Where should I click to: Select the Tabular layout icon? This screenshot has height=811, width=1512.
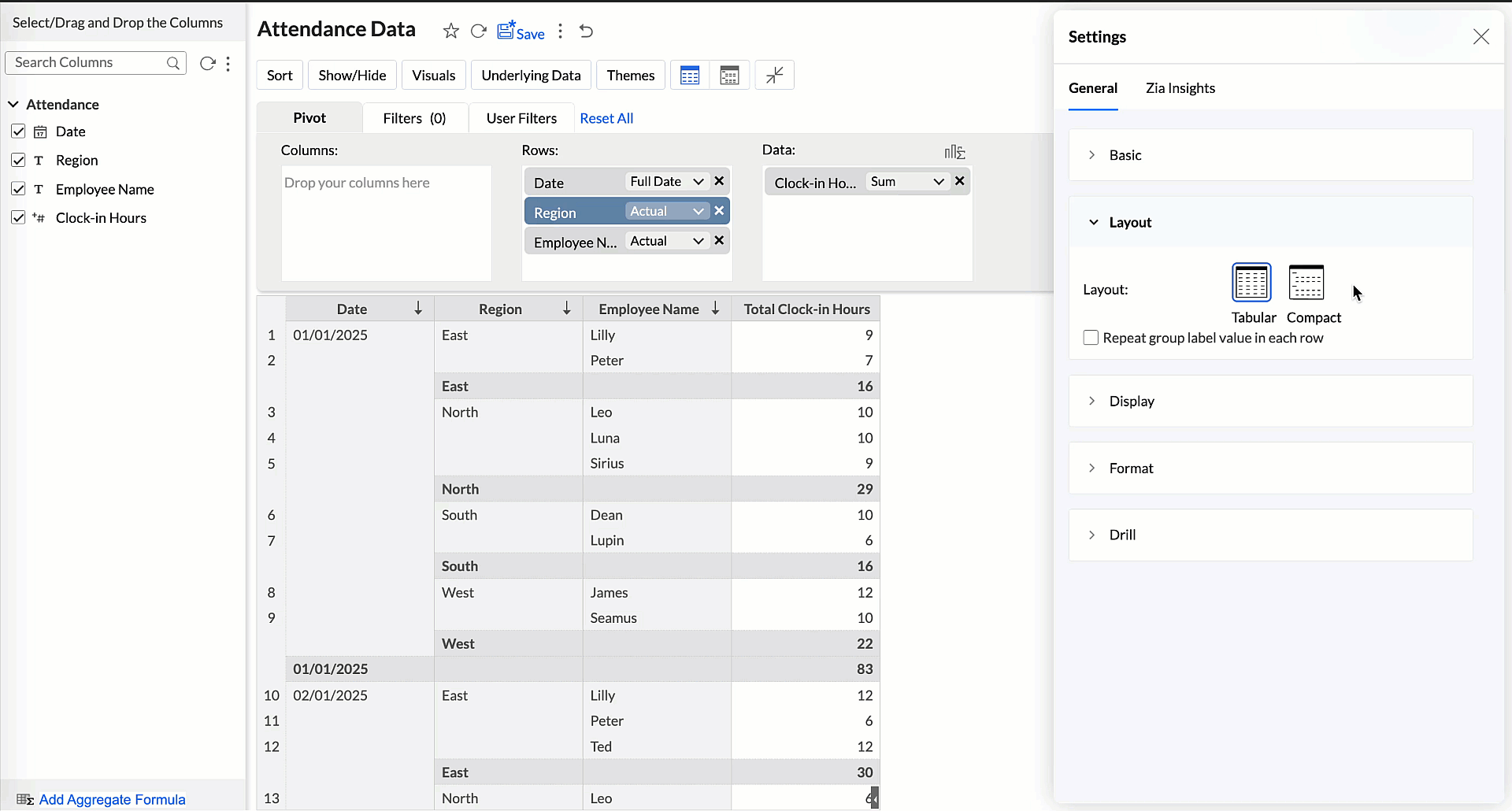pos(1251,283)
